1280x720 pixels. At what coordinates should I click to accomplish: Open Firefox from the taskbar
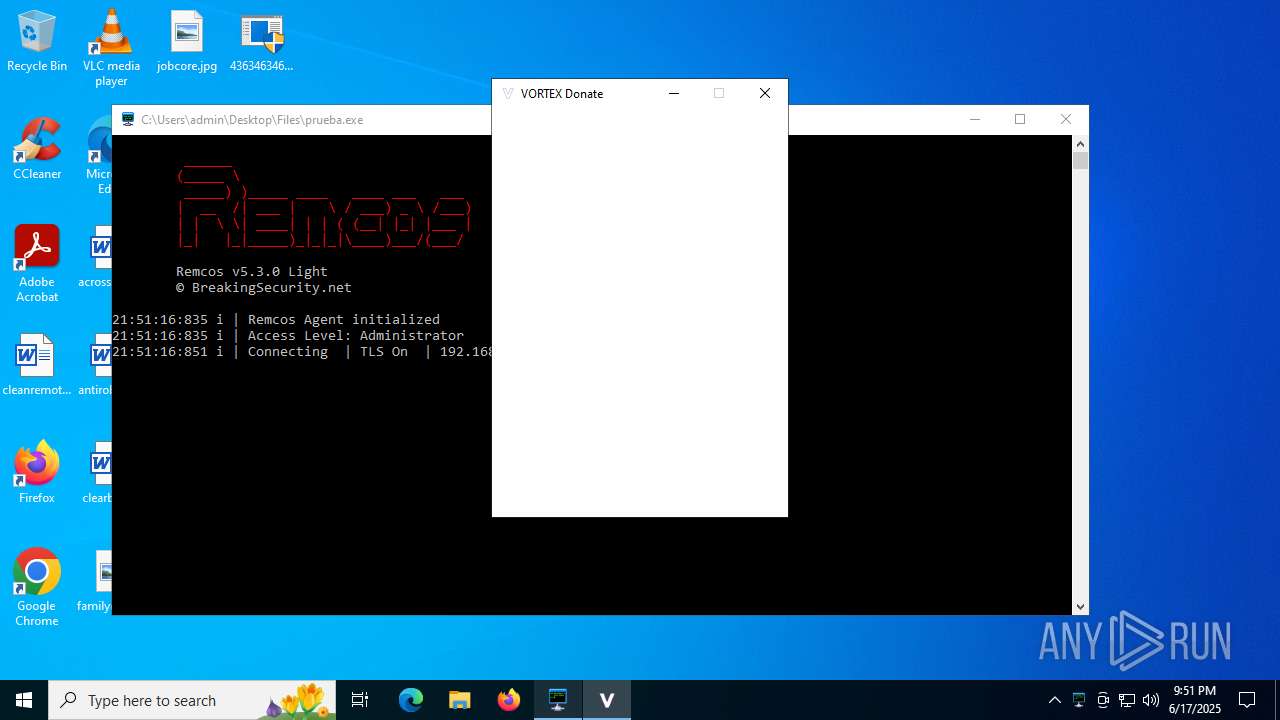(509, 700)
